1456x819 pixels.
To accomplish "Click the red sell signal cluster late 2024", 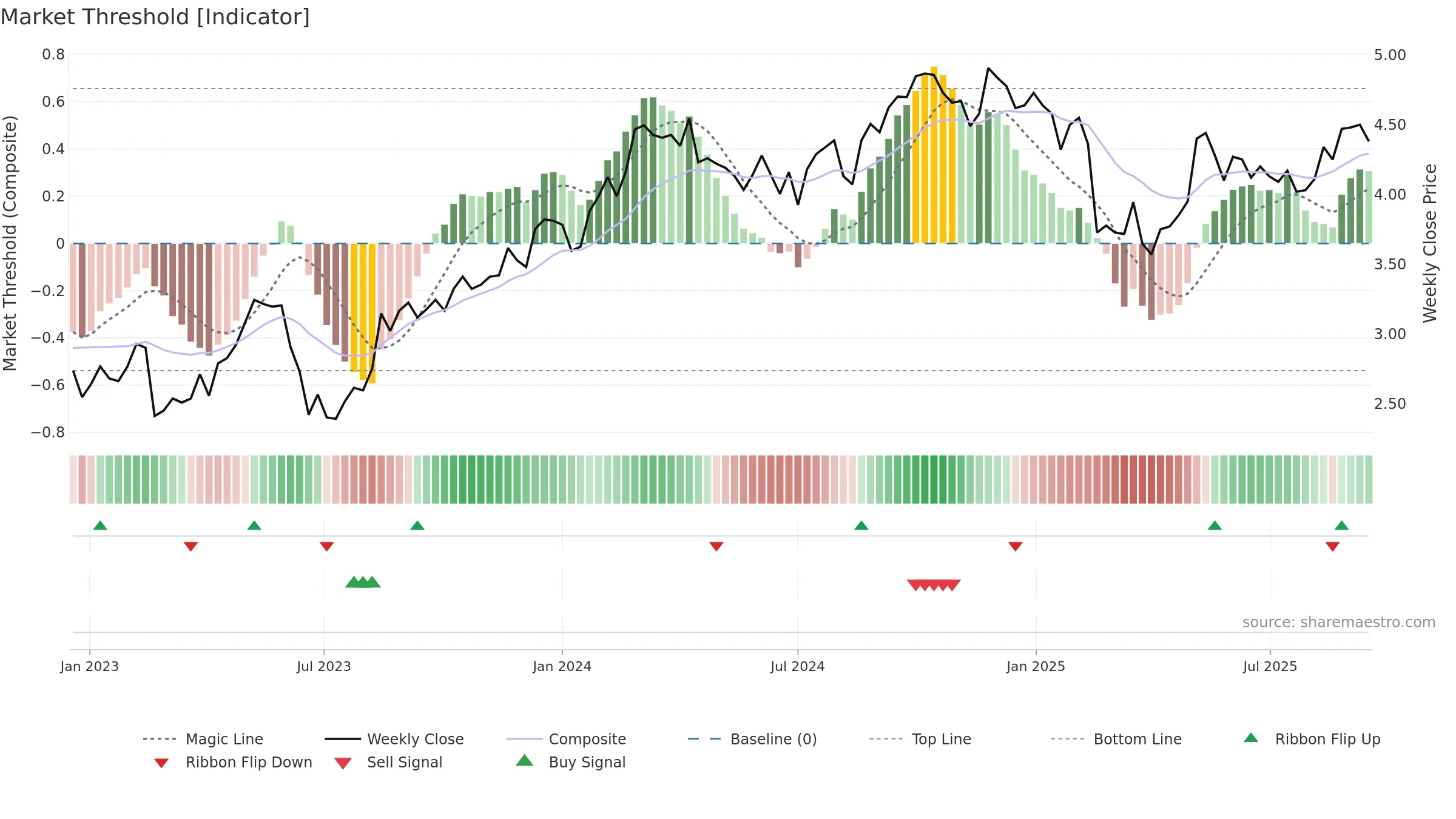I will [934, 585].
